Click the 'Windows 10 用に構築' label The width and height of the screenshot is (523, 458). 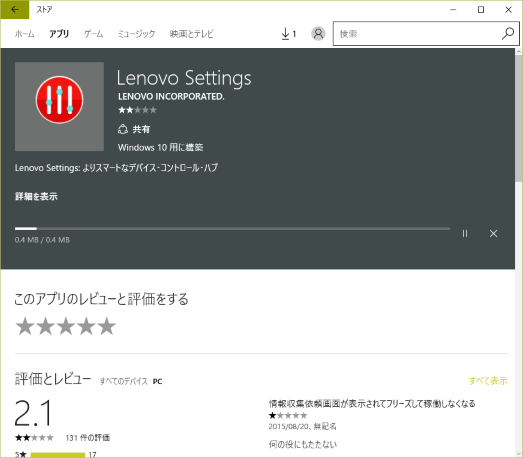(160, 147)
